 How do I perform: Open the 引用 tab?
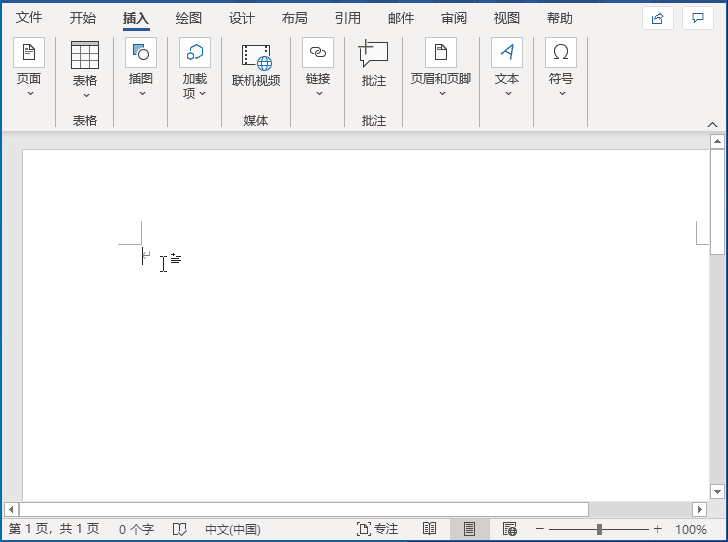pyautogui.click(x=348, y=18)
